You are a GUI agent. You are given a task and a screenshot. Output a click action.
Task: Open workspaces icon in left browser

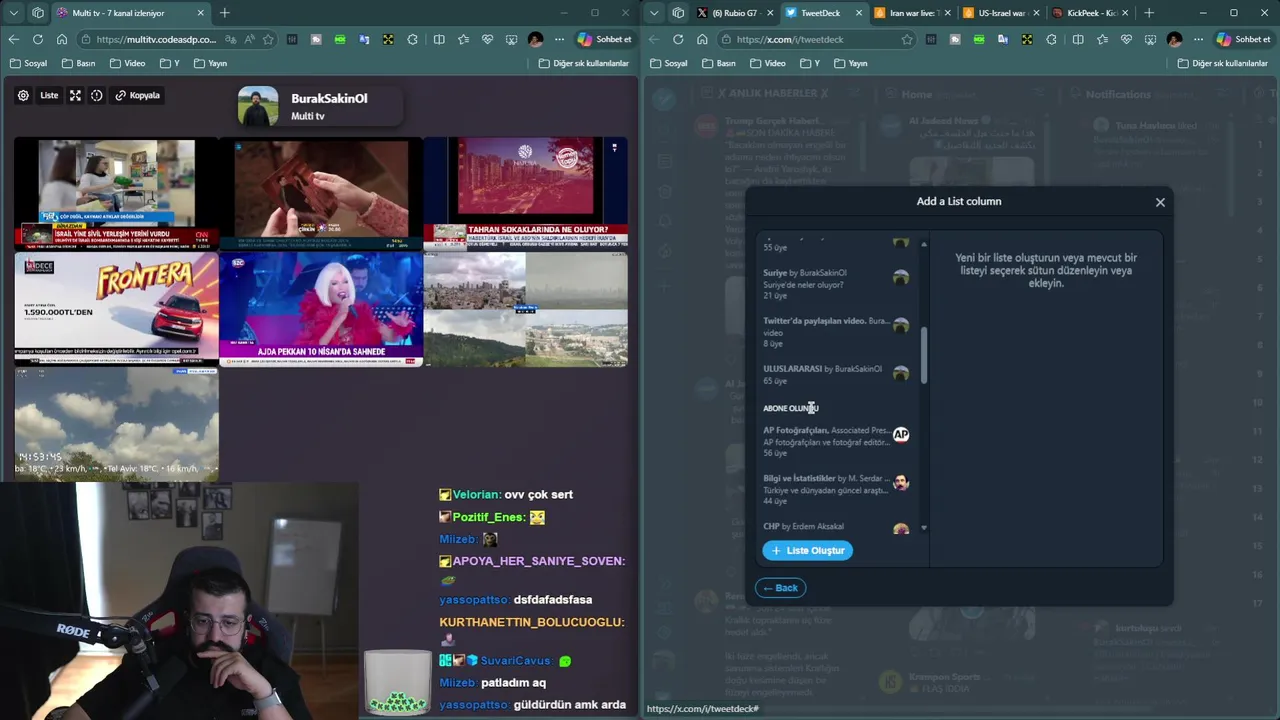(x=38, y=13)
